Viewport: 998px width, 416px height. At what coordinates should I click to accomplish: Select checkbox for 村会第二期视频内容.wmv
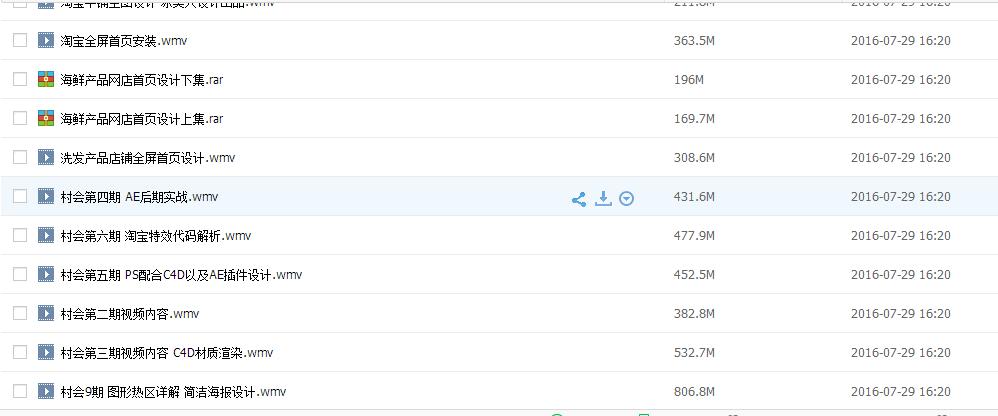coord(20,313)
